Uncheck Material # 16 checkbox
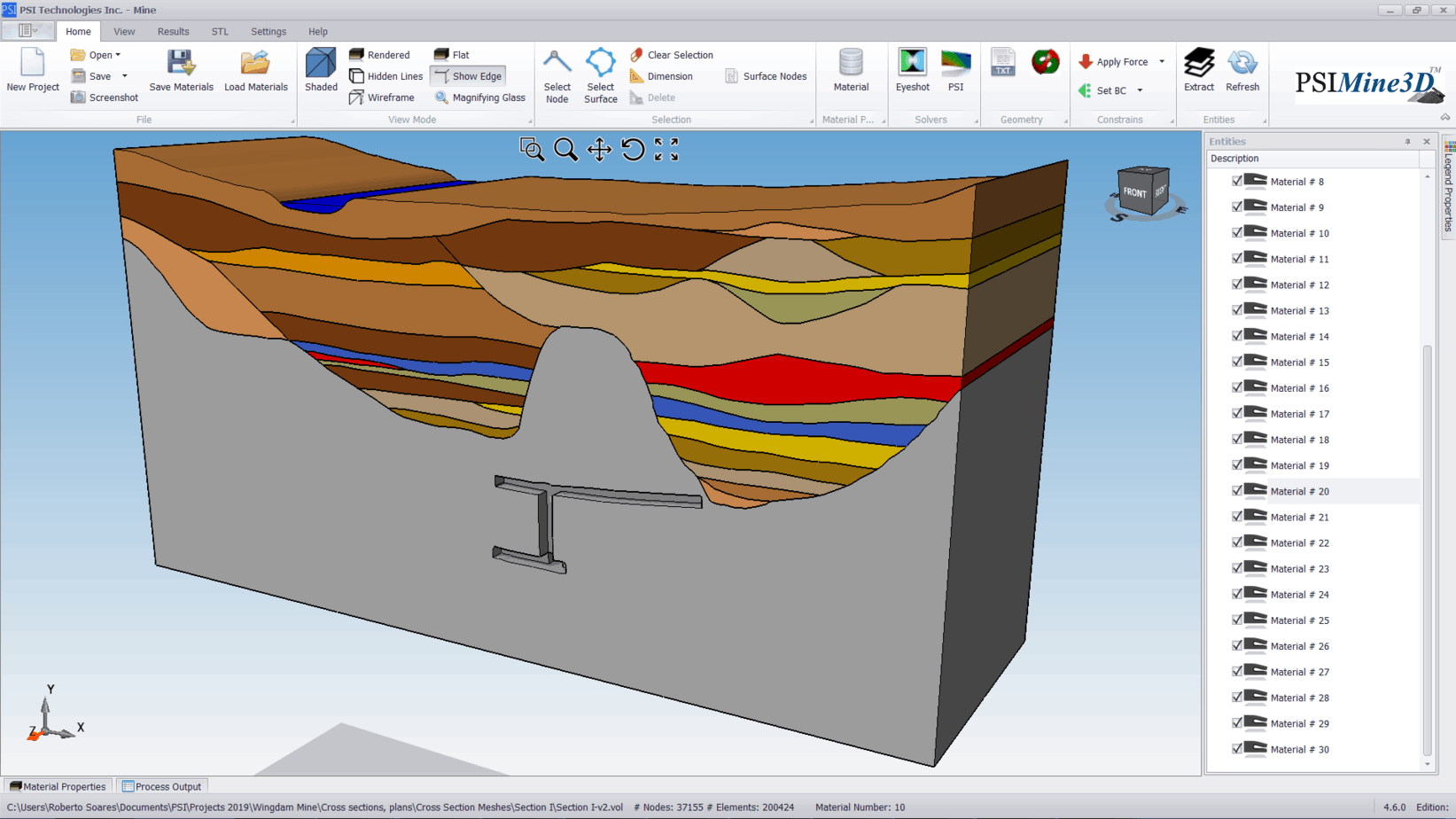1456x819 pixels. click(x=1237, y=387)
